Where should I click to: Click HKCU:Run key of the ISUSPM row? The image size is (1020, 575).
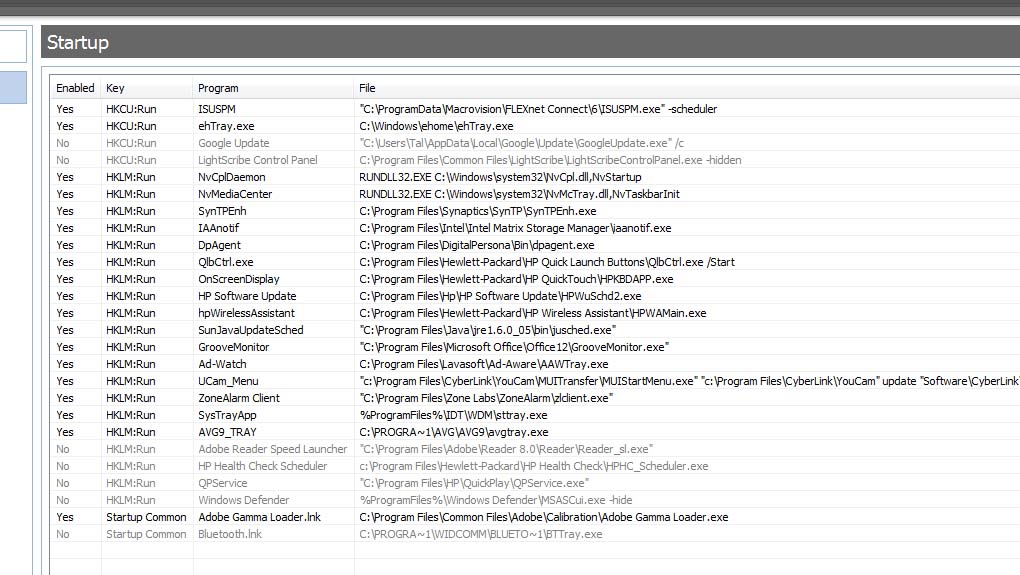(x=131, y=109)
